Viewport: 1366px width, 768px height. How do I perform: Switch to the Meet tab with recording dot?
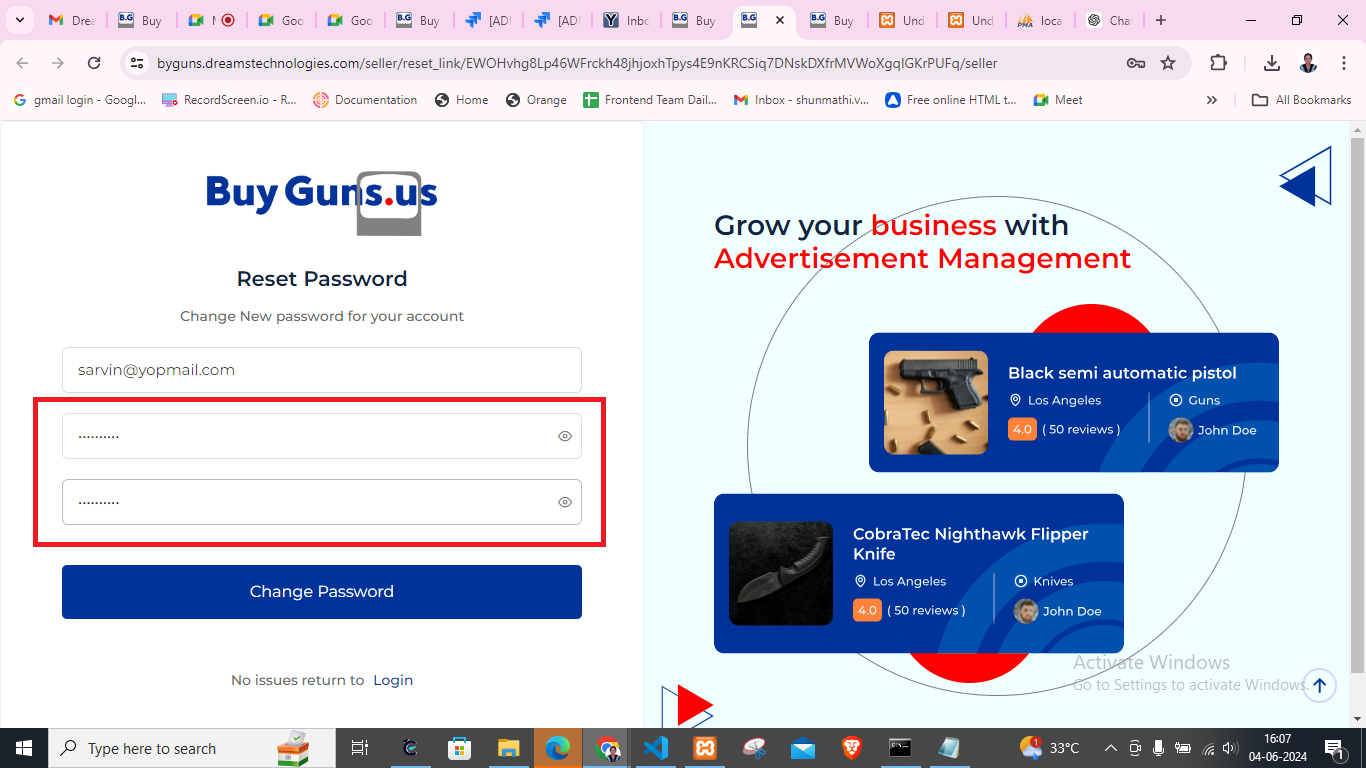click(x=210, y=20)
